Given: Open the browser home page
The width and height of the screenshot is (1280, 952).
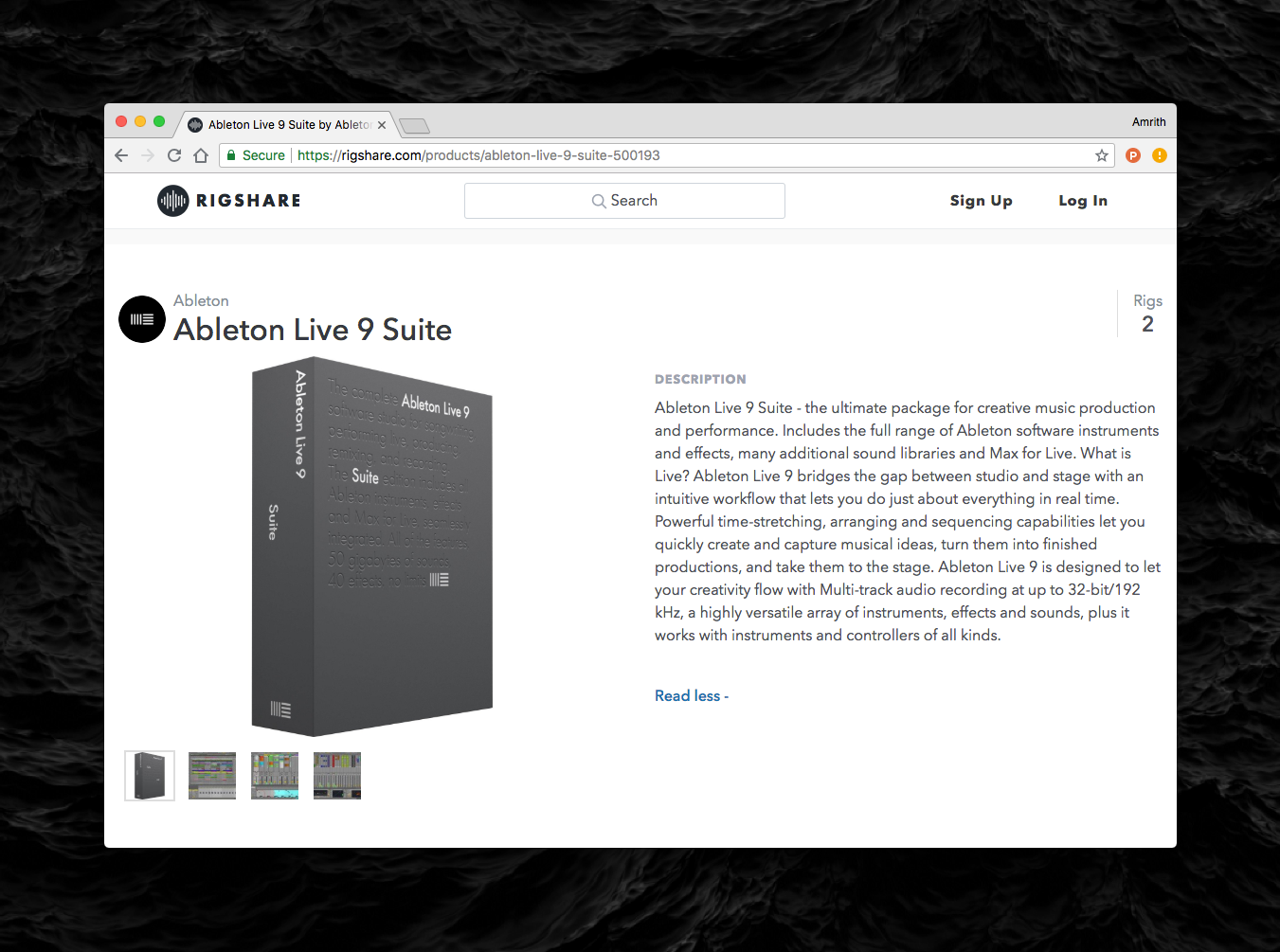Looking at the screenshot, I should (201, 155).
